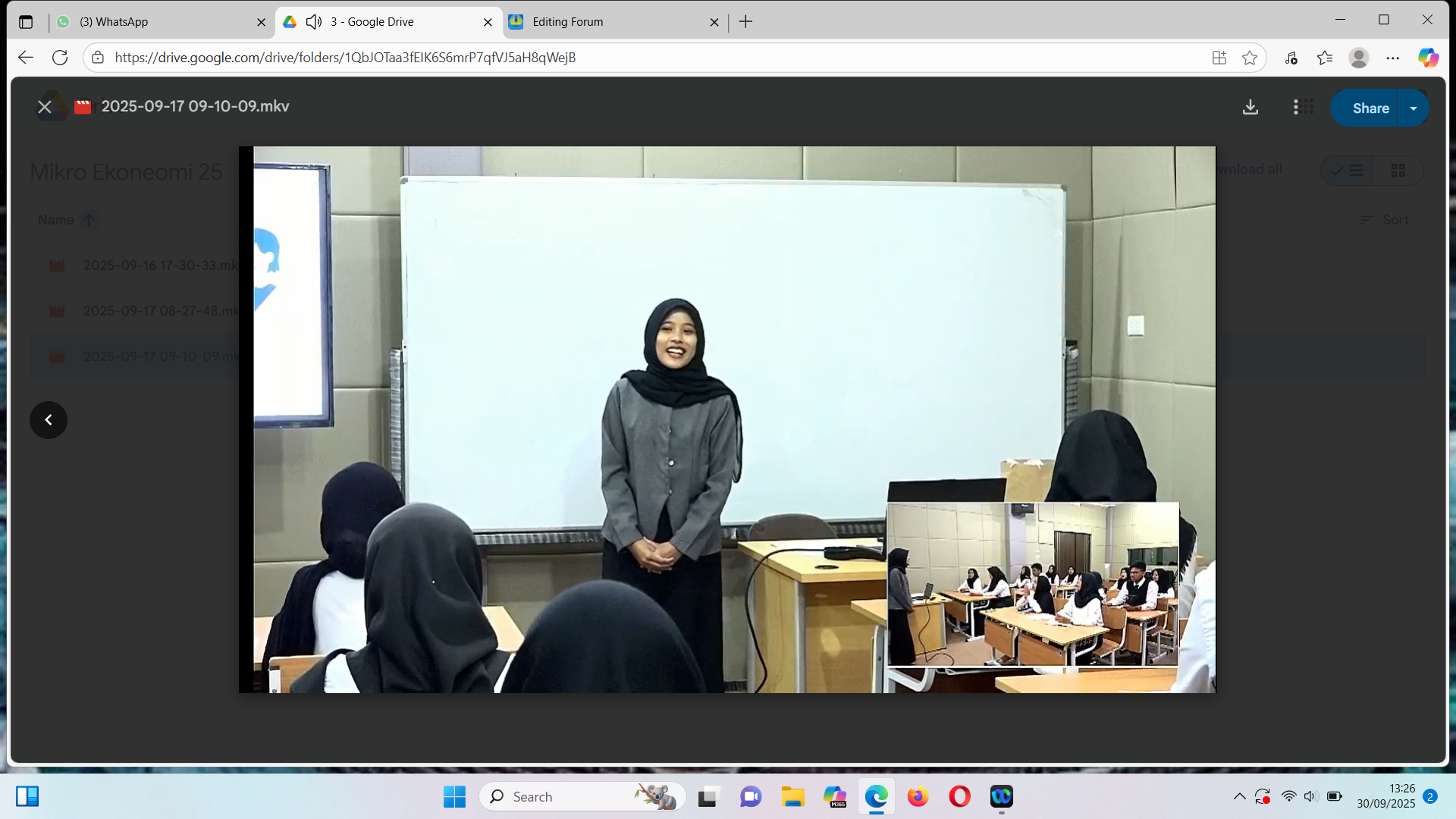Click the video preview frame to play

tap(726, 419)
